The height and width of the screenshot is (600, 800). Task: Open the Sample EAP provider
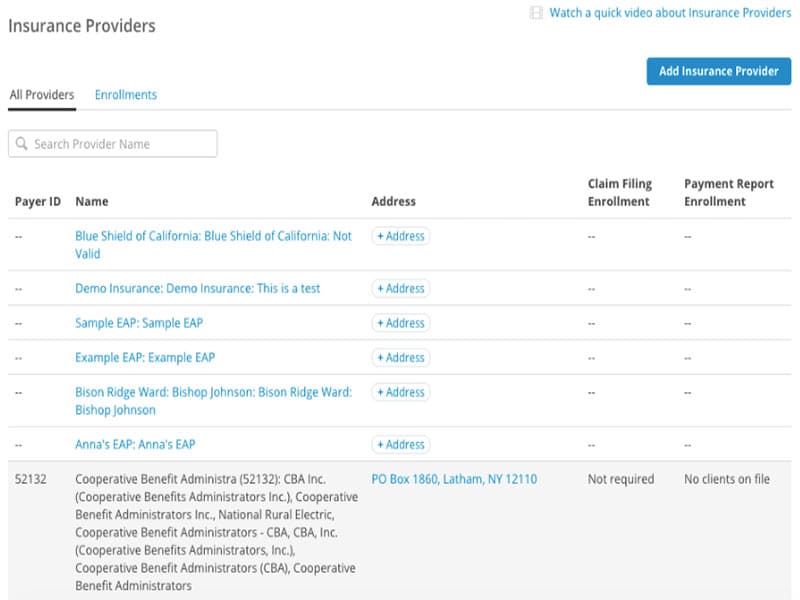pos(139,323)
